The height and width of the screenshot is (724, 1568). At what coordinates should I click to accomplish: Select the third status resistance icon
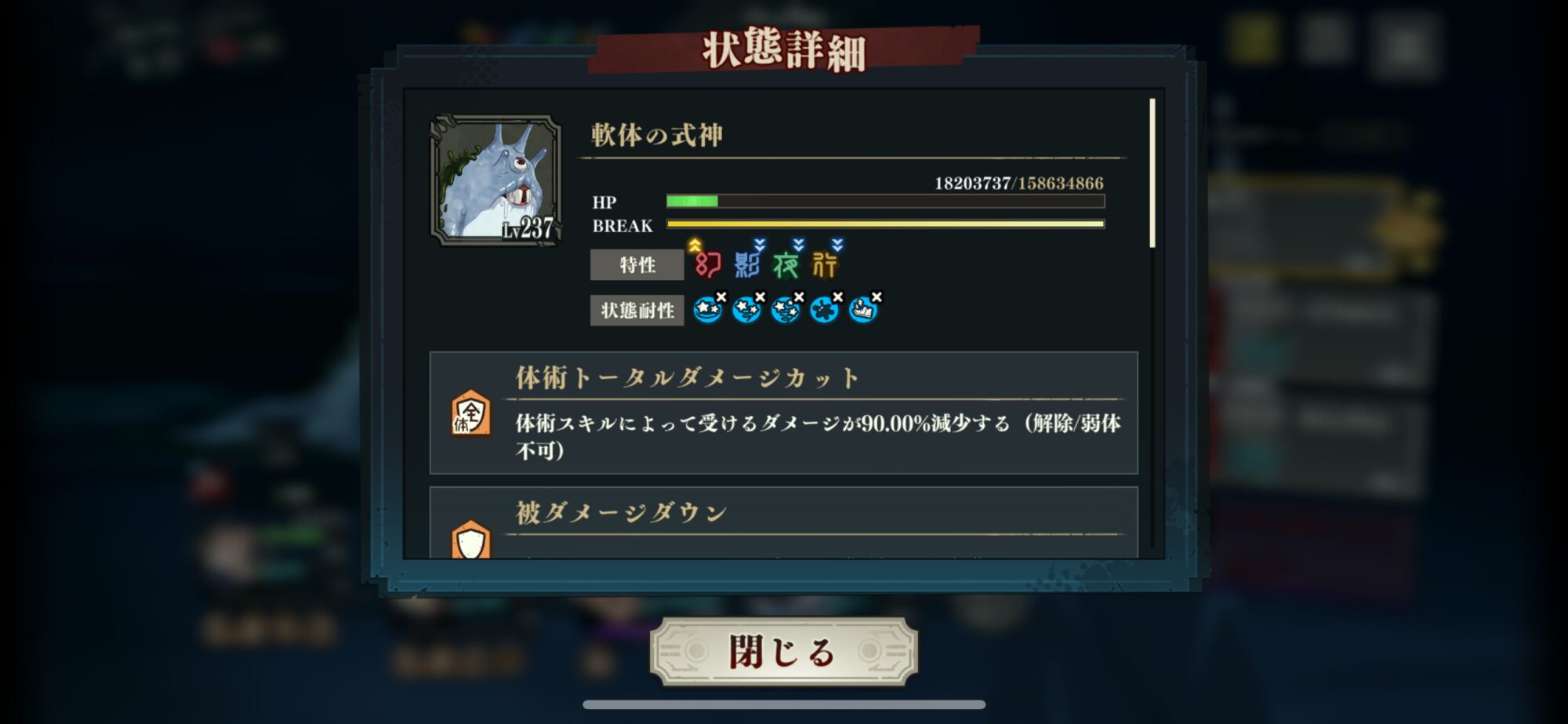pyautogui.click(x=786, y=309)
